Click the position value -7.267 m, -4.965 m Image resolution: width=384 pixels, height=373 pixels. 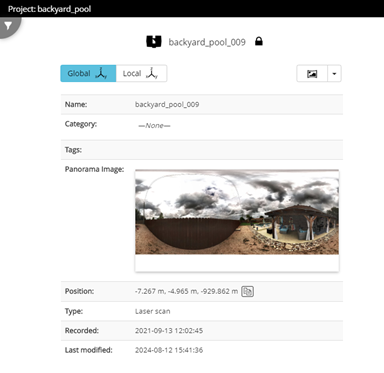(x=186, y=291)
